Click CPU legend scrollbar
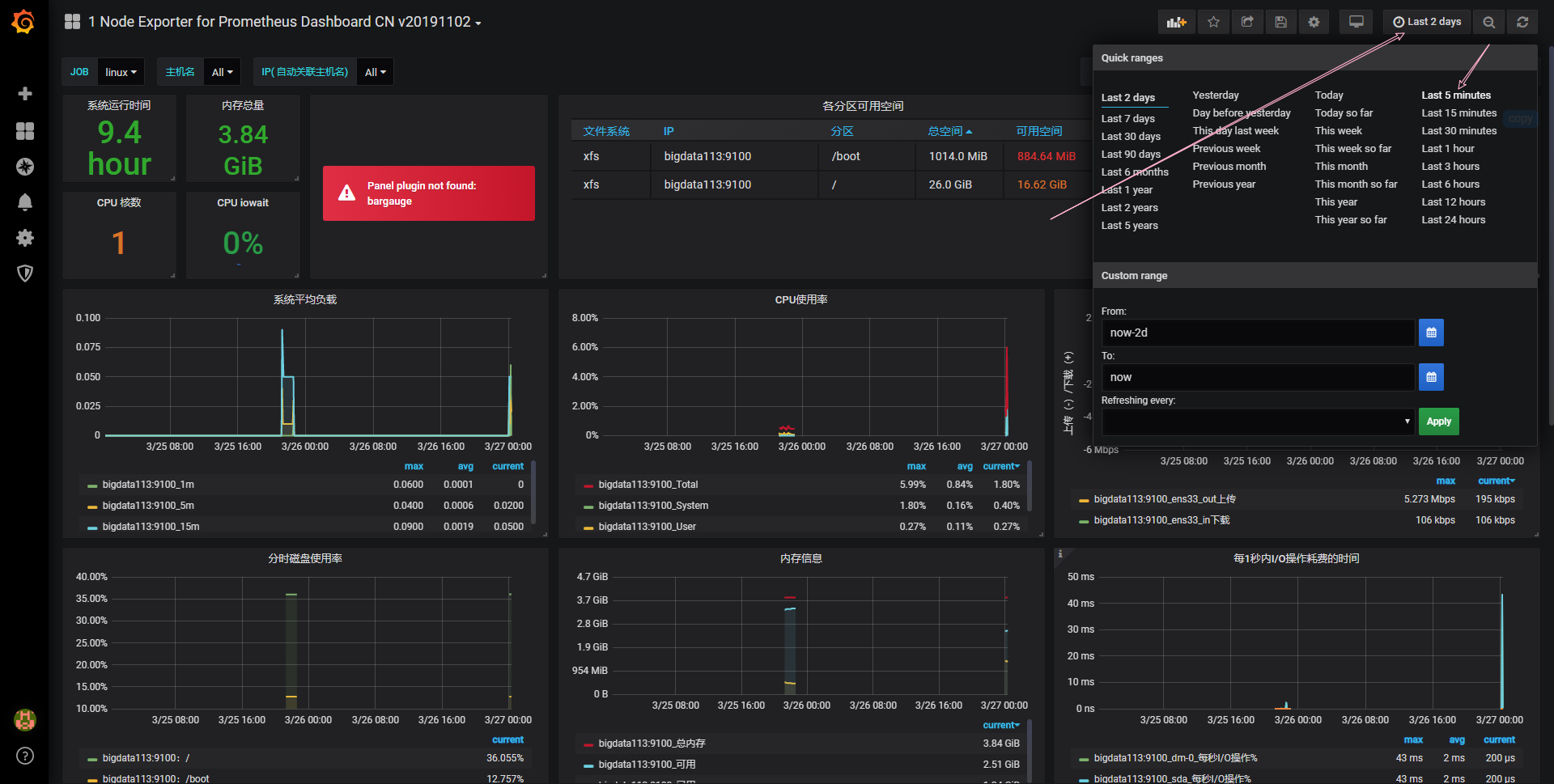 (1030, 485)
